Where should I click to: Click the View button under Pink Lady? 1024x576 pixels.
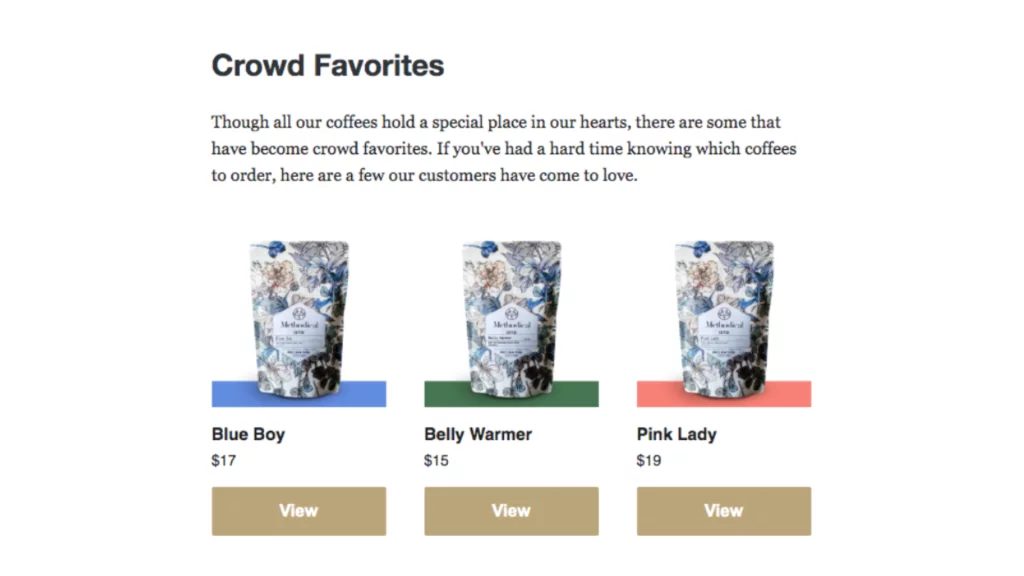point(724,511)
